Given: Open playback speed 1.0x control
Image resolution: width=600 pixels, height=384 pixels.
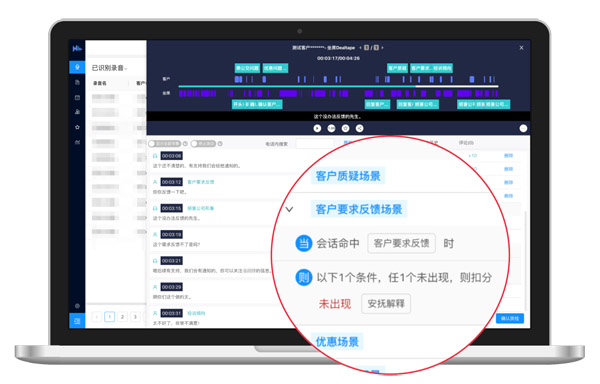Looking at the screenshot, I should [x=331, y=129].
